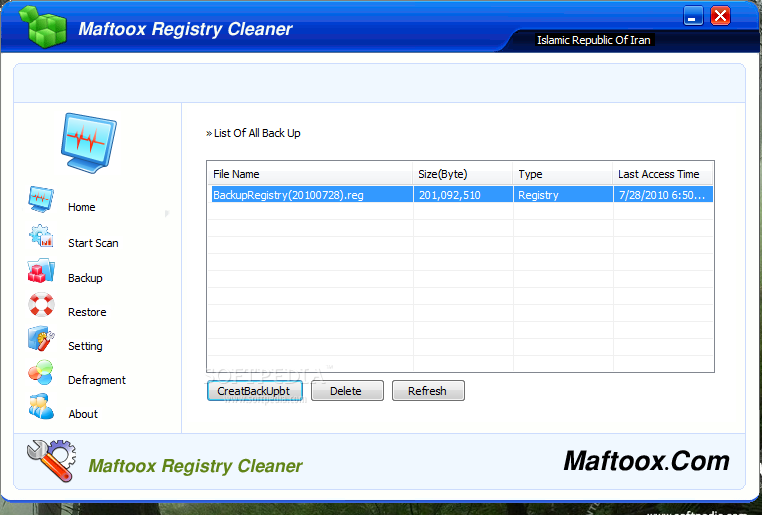
Task: Click the large heartbeat monitor icon
Action: [x=89, y=143]
